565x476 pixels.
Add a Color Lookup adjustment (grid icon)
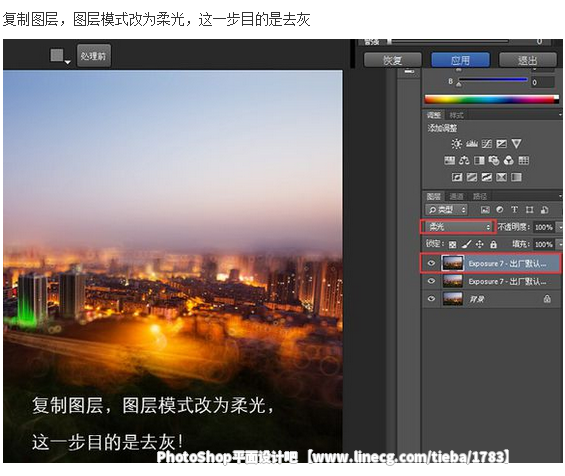click(x=524, y=160)
